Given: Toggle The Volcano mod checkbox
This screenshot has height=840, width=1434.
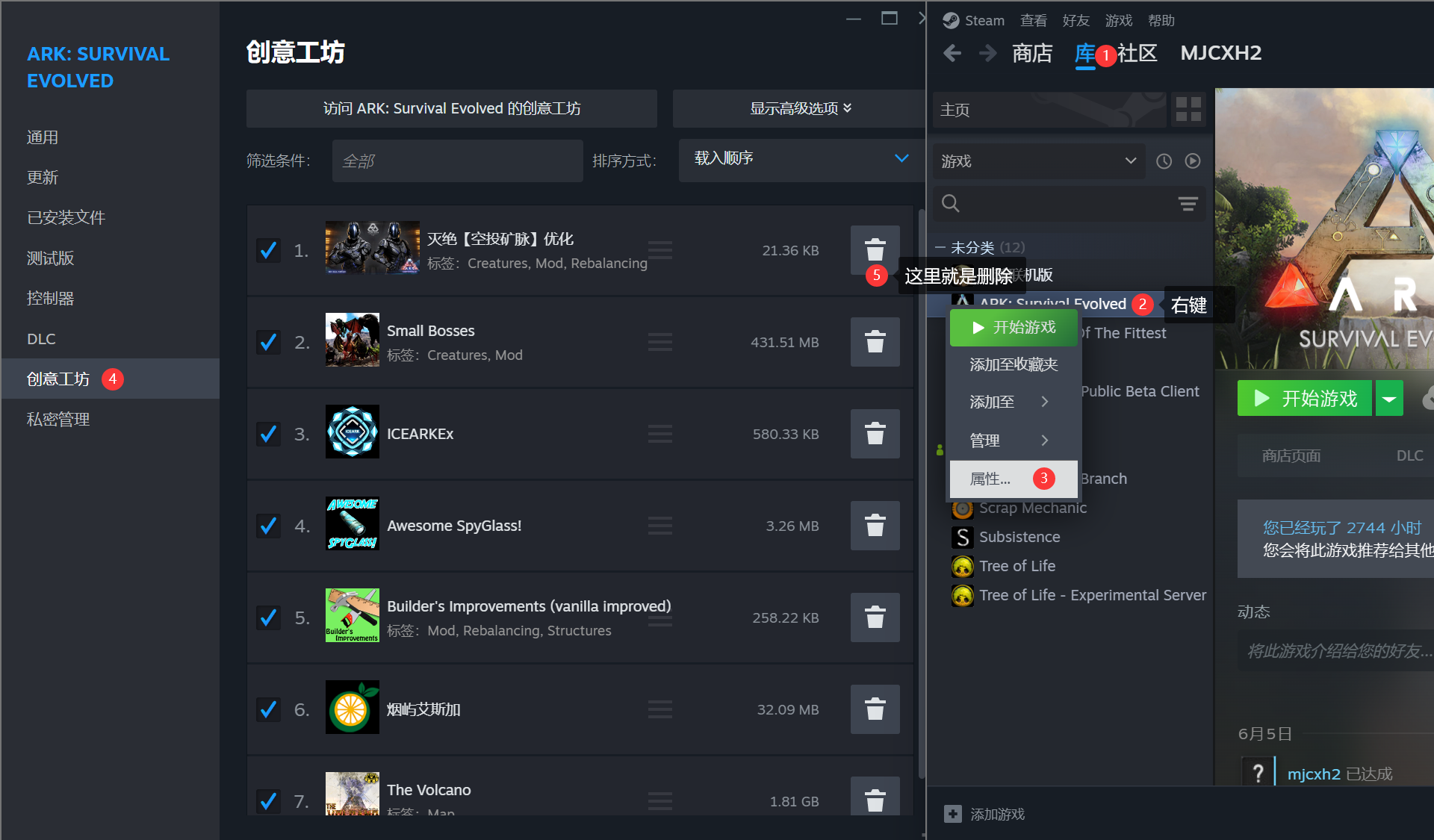Looking at the screenshot, I should (268, 801).
